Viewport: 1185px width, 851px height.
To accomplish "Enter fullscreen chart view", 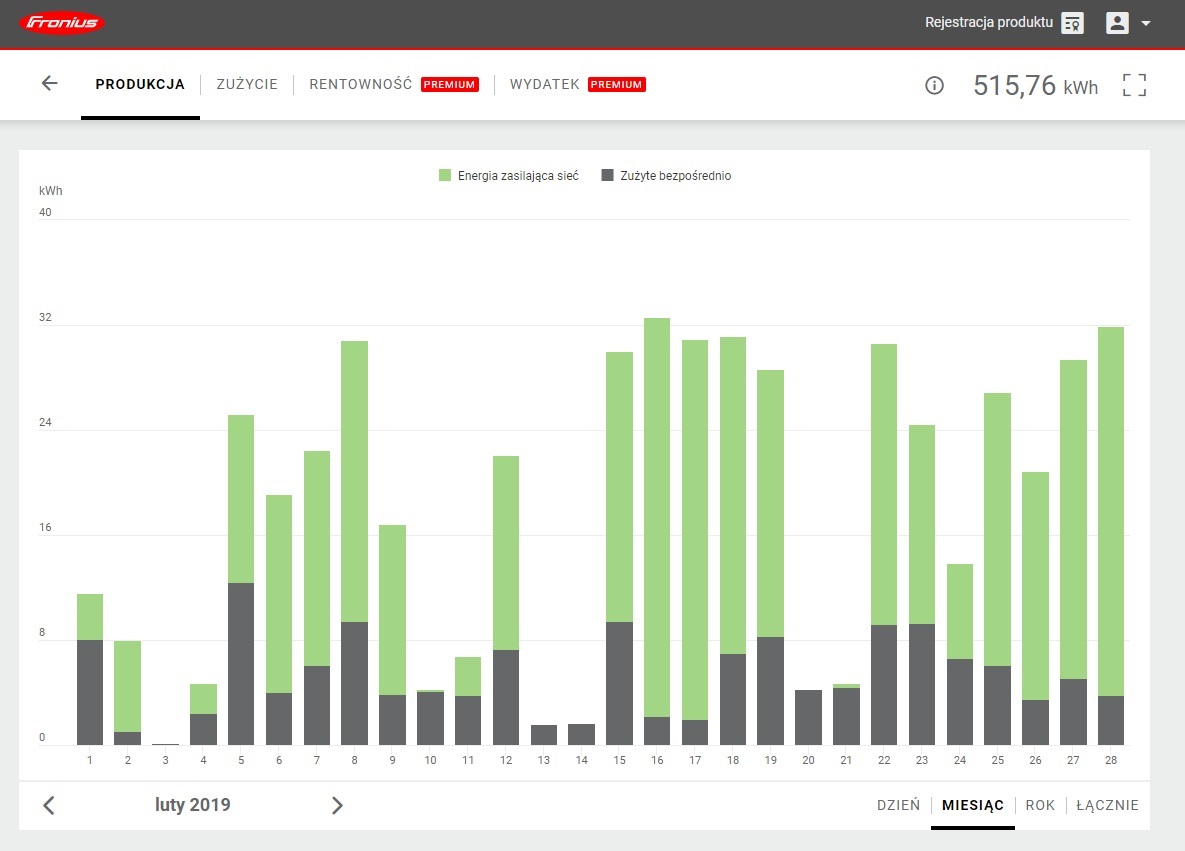I will point(1134,85).
